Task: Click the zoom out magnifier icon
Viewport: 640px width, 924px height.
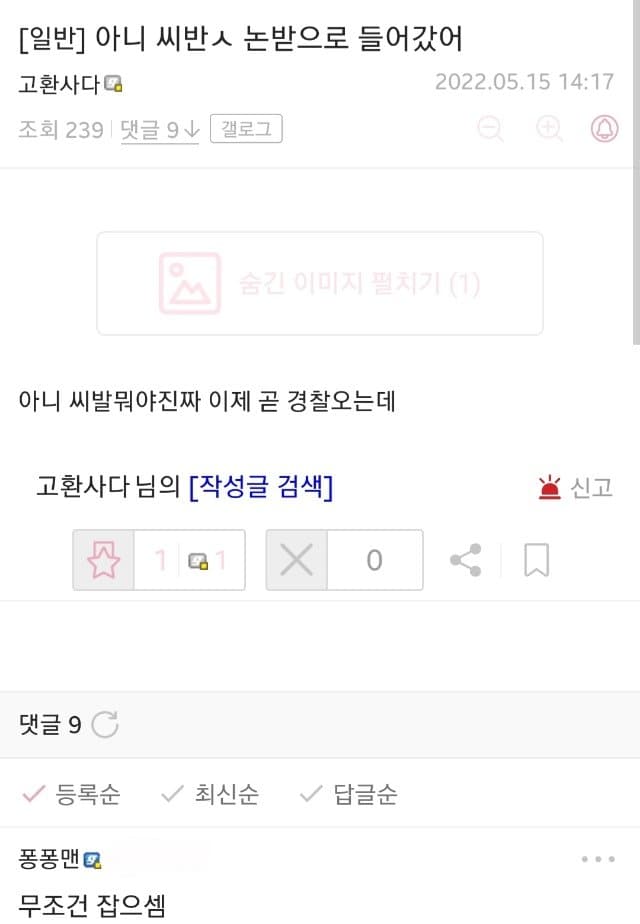Action: tap(490, 129)
